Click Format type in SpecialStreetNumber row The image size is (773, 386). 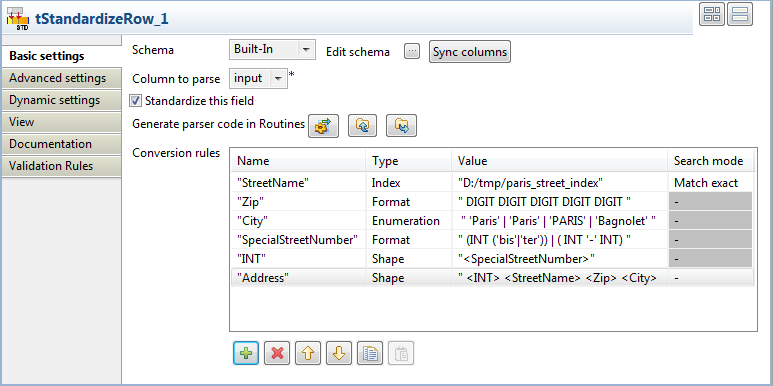coord(409,240)
